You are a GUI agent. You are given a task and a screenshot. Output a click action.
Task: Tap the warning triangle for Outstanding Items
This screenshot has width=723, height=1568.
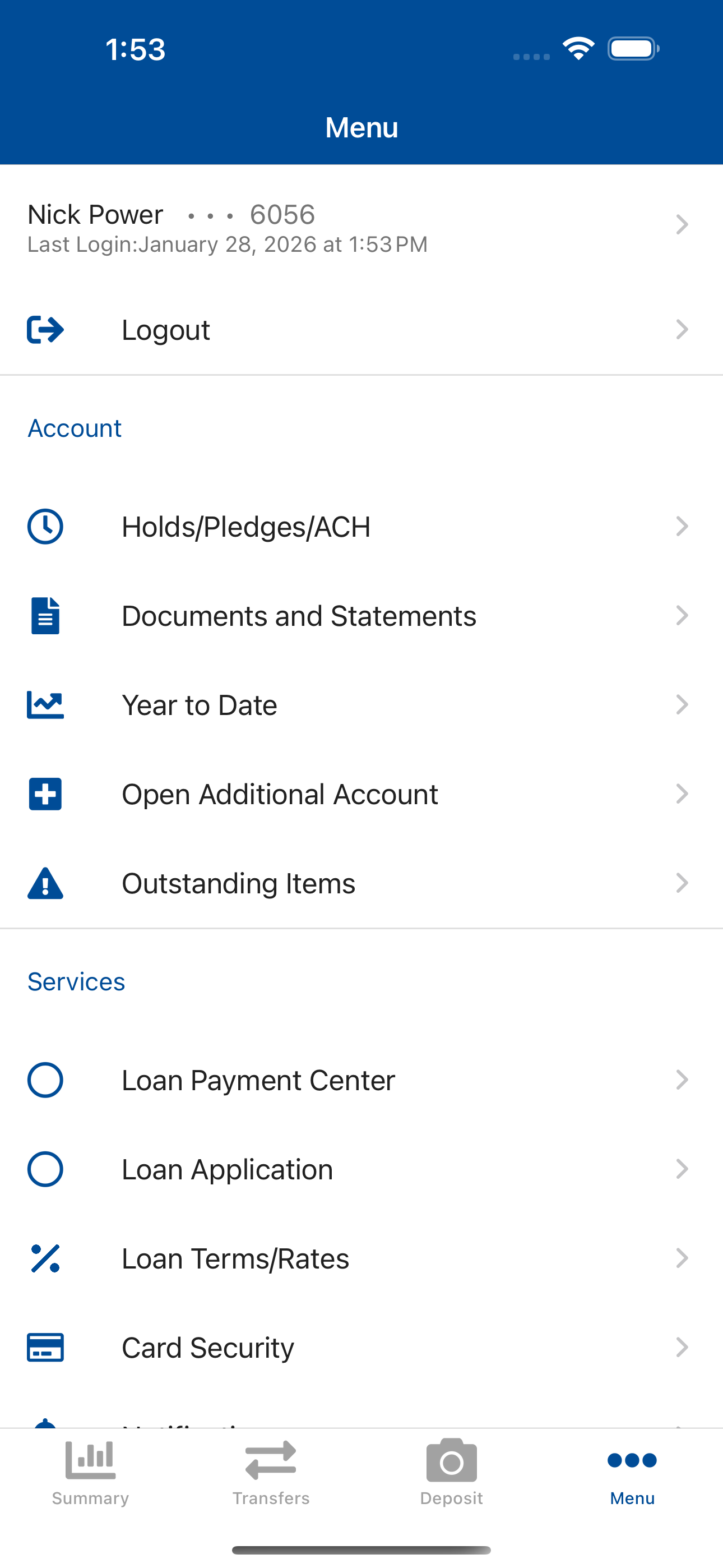point(45,883)
